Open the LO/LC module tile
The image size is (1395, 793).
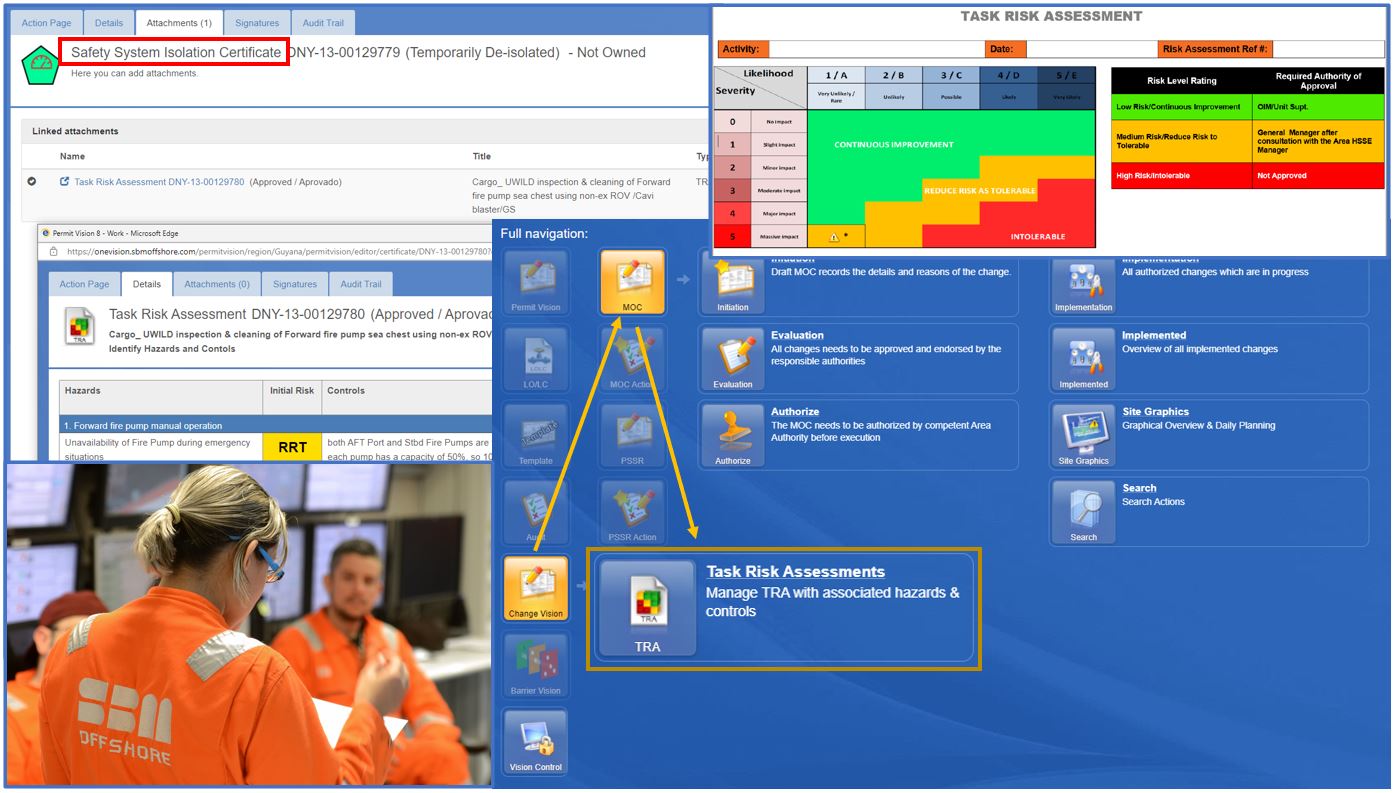click(536, 360)
